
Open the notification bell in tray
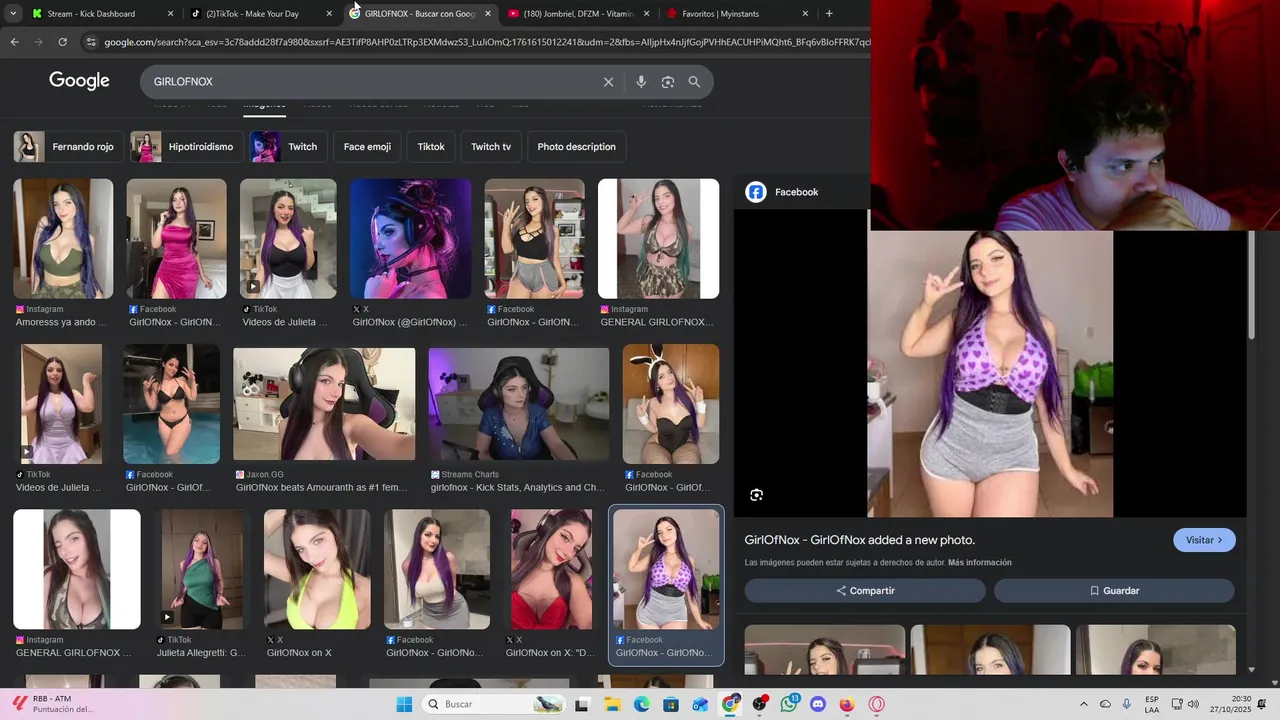click(1262, 704)
